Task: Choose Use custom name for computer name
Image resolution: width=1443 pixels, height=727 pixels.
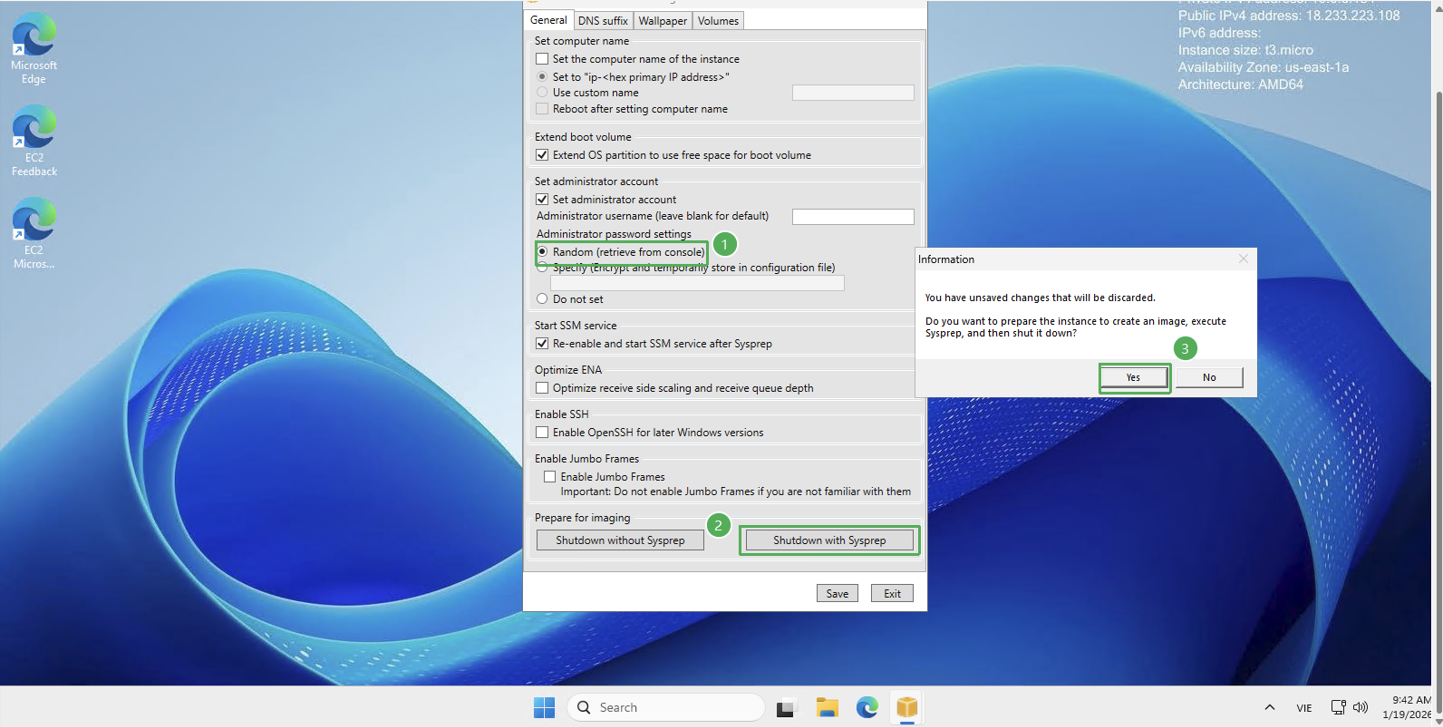Action: point(542,92)
